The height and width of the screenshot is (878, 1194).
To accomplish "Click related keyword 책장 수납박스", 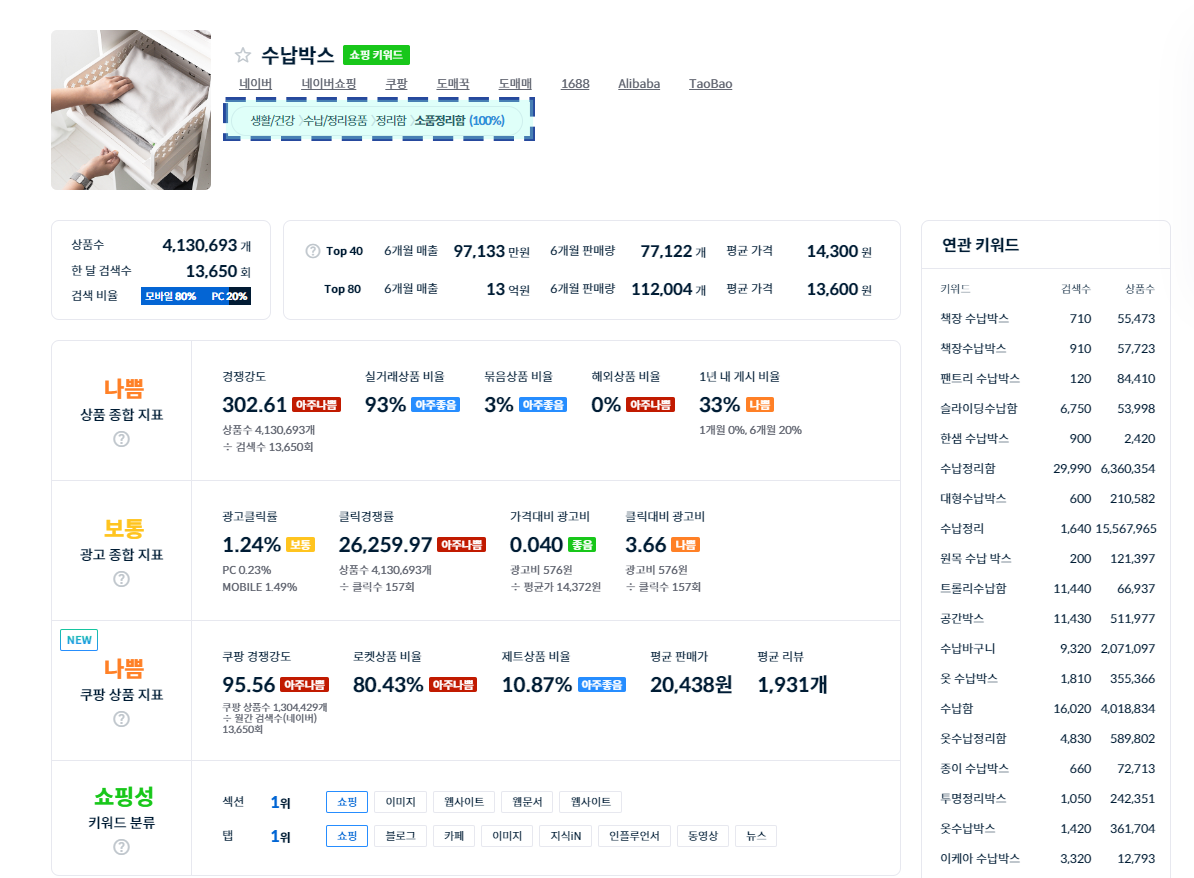I will point(974,318).
